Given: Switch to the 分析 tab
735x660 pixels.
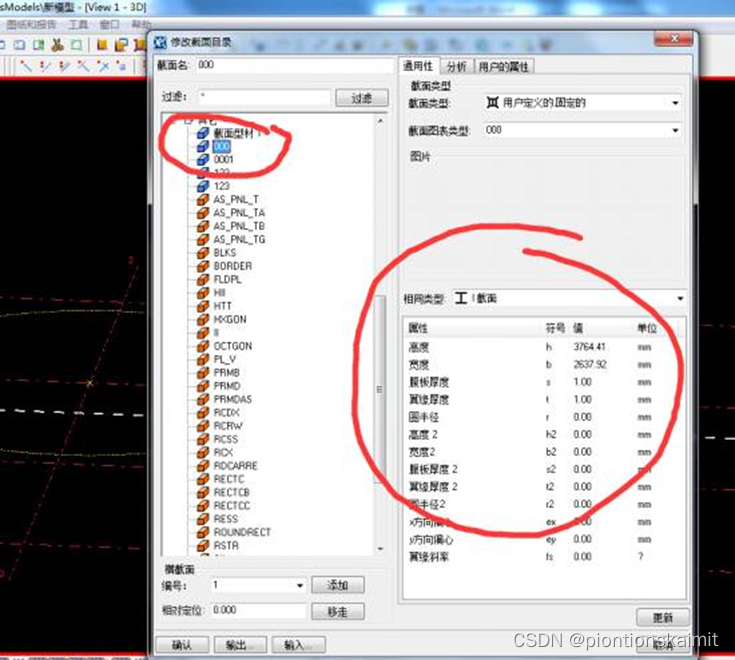Looking at the screenshot, I should pos(456,67).
